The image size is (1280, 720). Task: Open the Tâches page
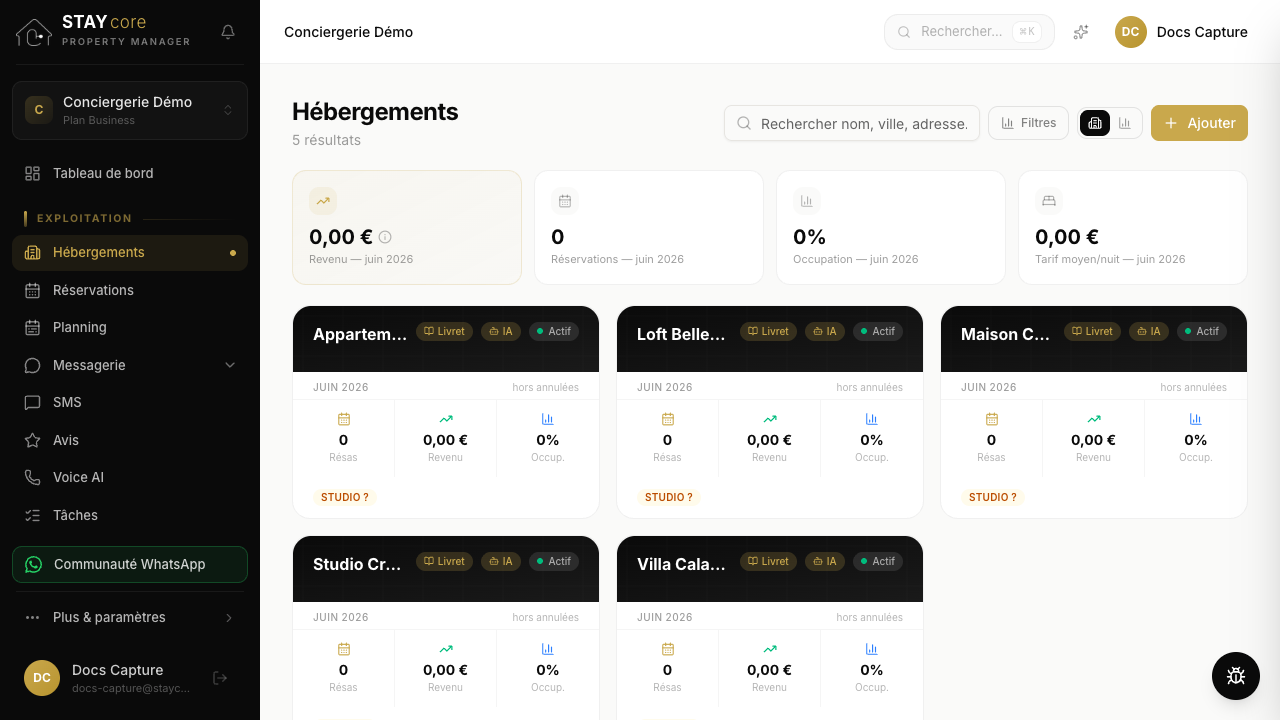tap(130, 515)
